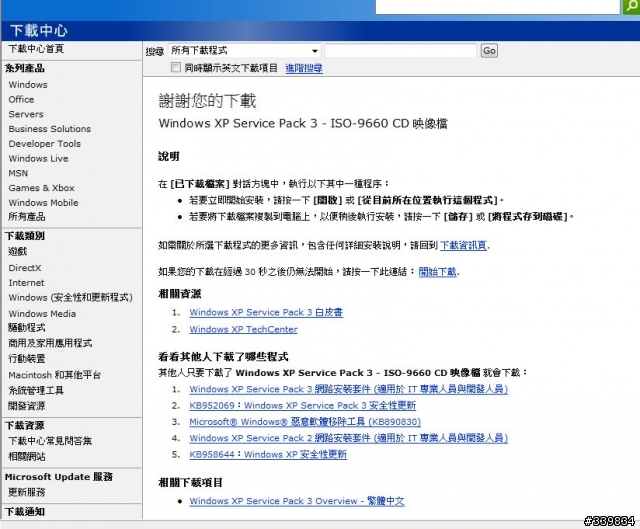Select MSN in the sidebar
Viewport: 640px width, 529px height.
(18, 173)
